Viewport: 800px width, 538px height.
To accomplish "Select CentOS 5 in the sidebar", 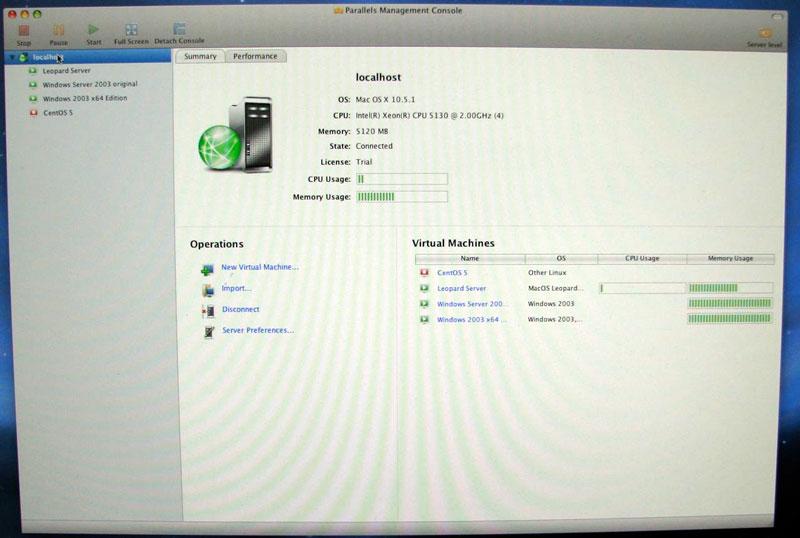I will pos(58,113).
